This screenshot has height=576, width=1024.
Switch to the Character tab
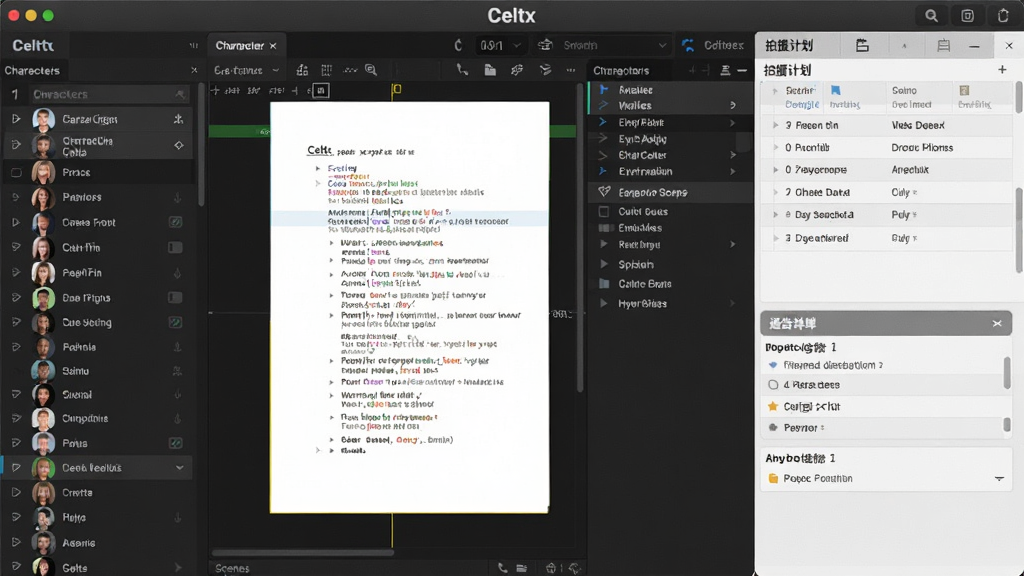pyautogui.click(x=240, y=46)
